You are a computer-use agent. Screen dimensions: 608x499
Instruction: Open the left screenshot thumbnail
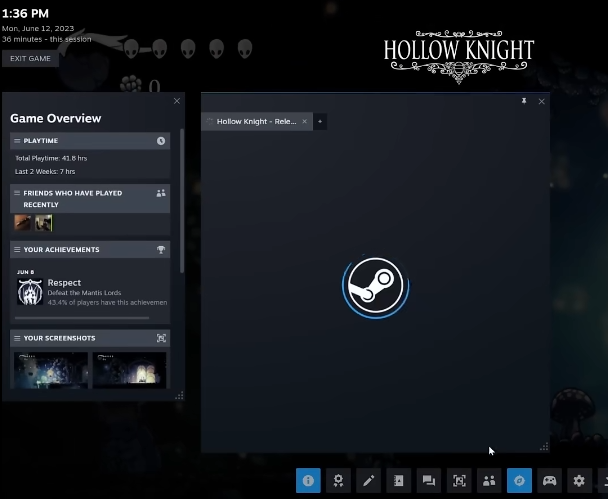[x=51, y=370]
